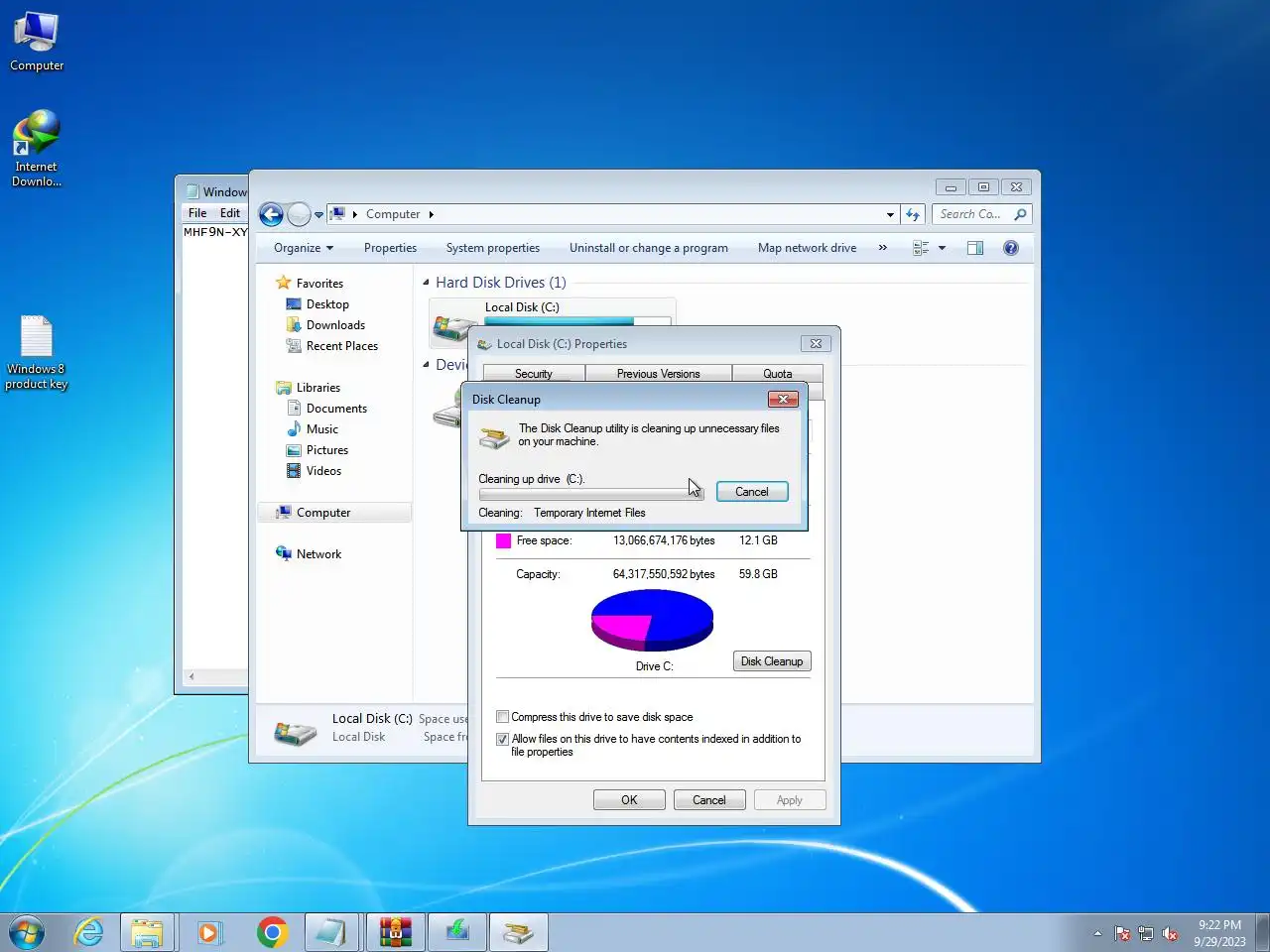Click the search magnifier icon in Explorer
Screen dimensions: 1270x952
pos(1020,214)
